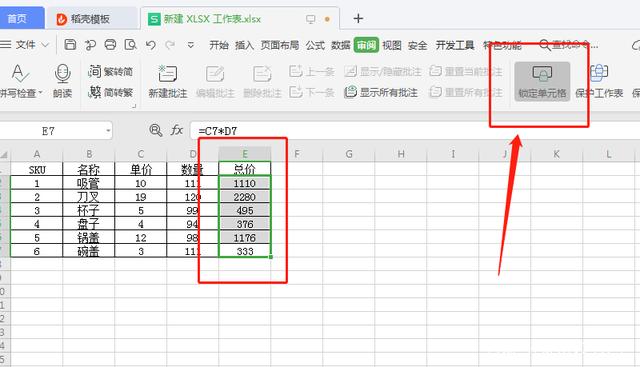The width and height of the screenshot is (640, 367).
Task: Toggle the 锁定单元格 lock cell button
Action: [x=542, y=82]
